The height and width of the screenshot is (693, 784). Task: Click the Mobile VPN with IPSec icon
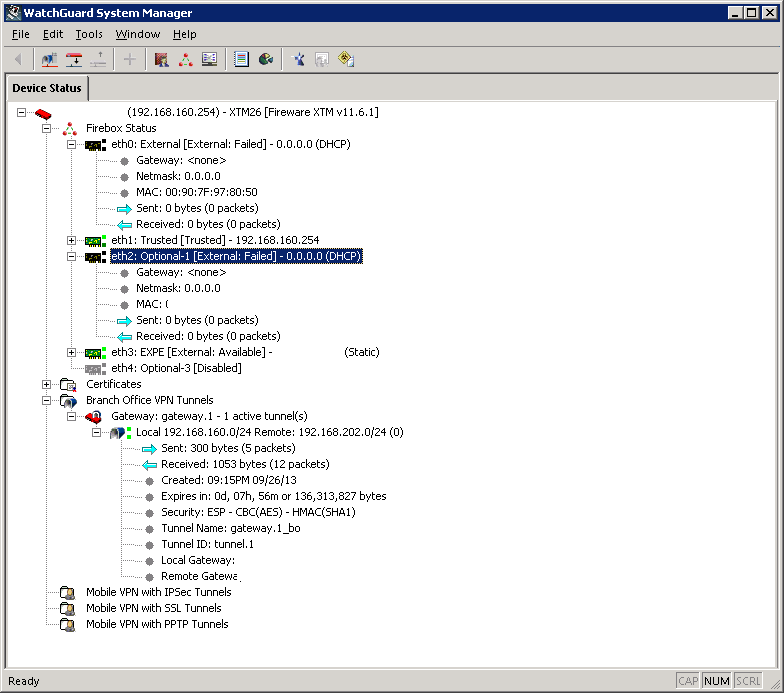[68, 593]
